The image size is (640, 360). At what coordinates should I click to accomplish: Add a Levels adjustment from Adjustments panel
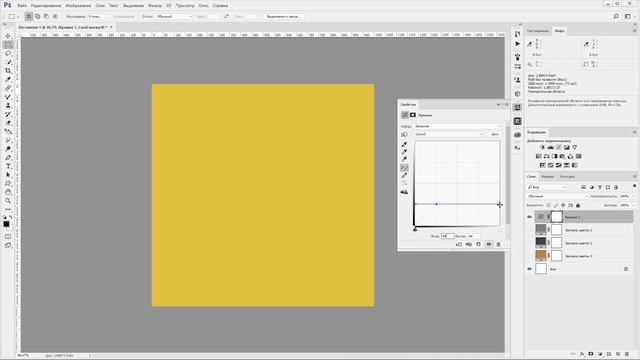pyautogui.click(x=551, y=147)
